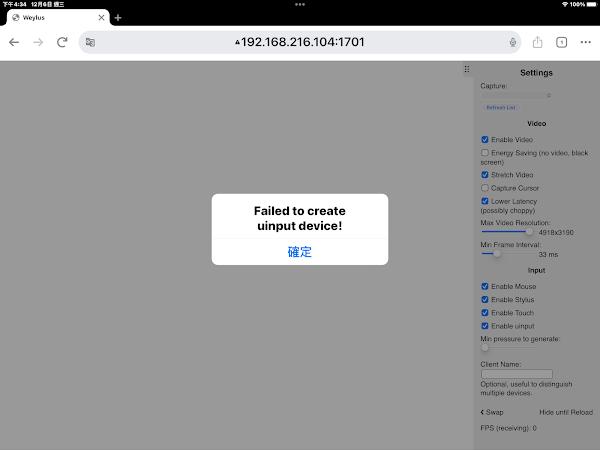Open the browser three-dot menu
This screenshot has height=450, width=600.
(x=585, y=42)
